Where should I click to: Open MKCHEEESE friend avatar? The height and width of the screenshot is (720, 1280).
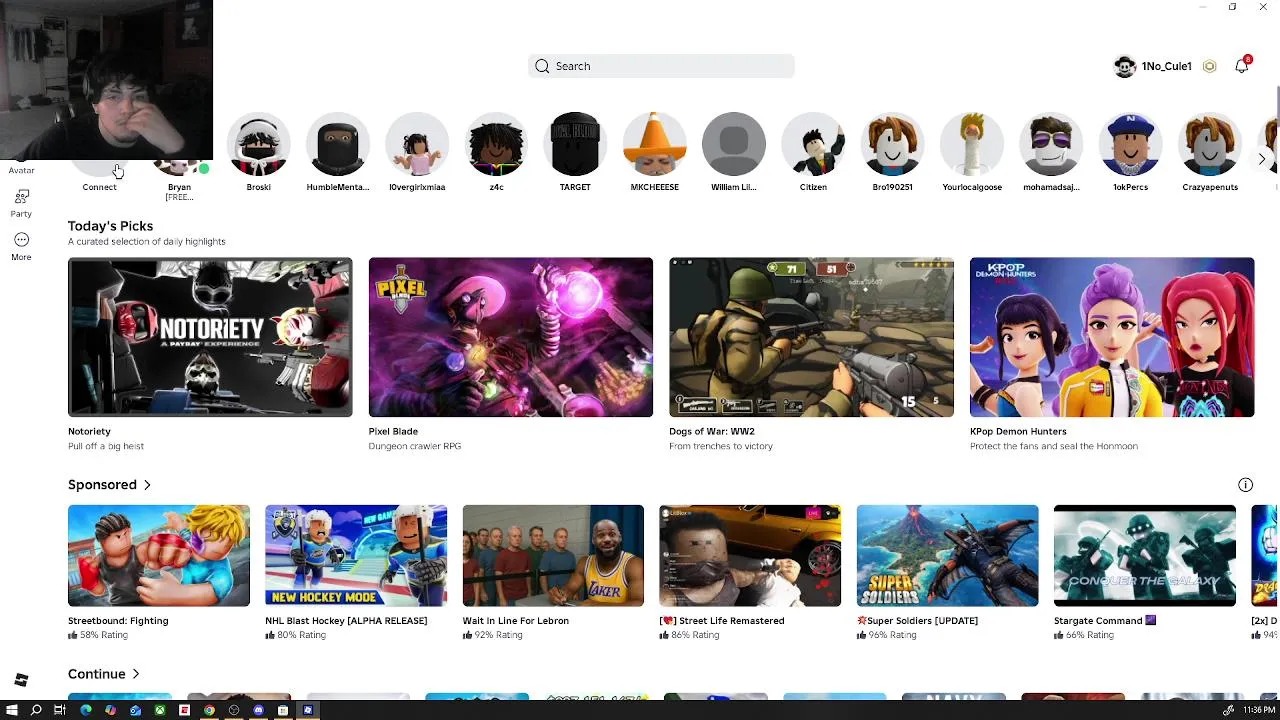point(655,144)
